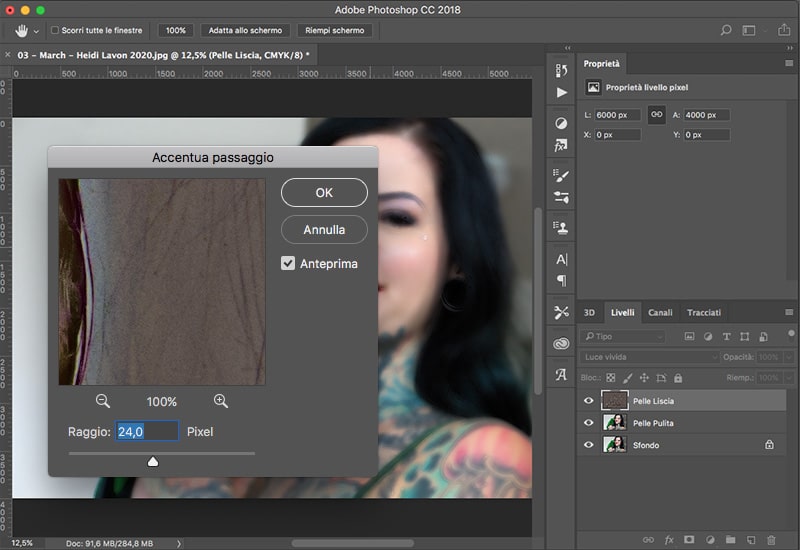This screenshot has height=550, width=800.
Task: Zoom out the filter preview
Action: click(103, 401)
